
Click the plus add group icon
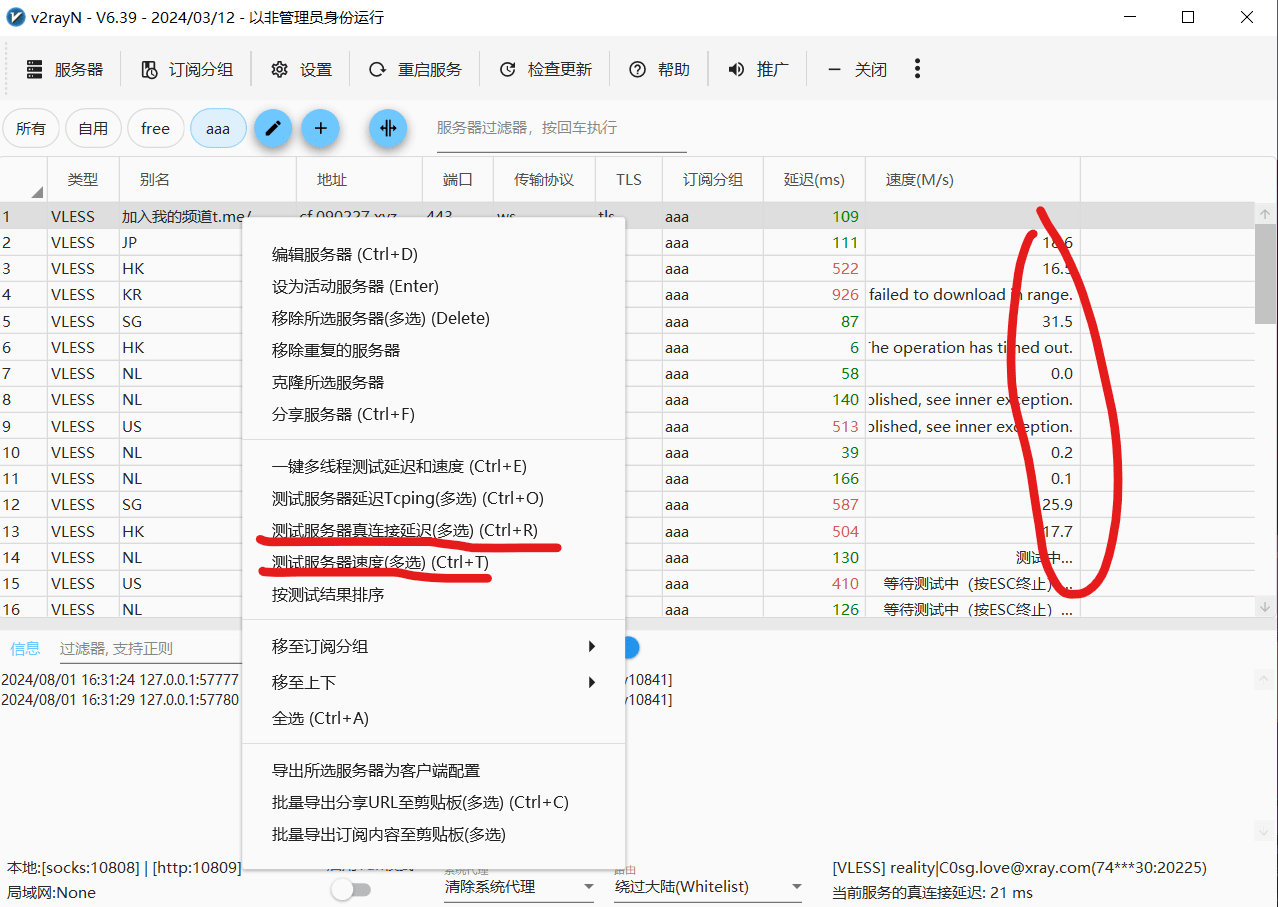(x=320, y=128)
